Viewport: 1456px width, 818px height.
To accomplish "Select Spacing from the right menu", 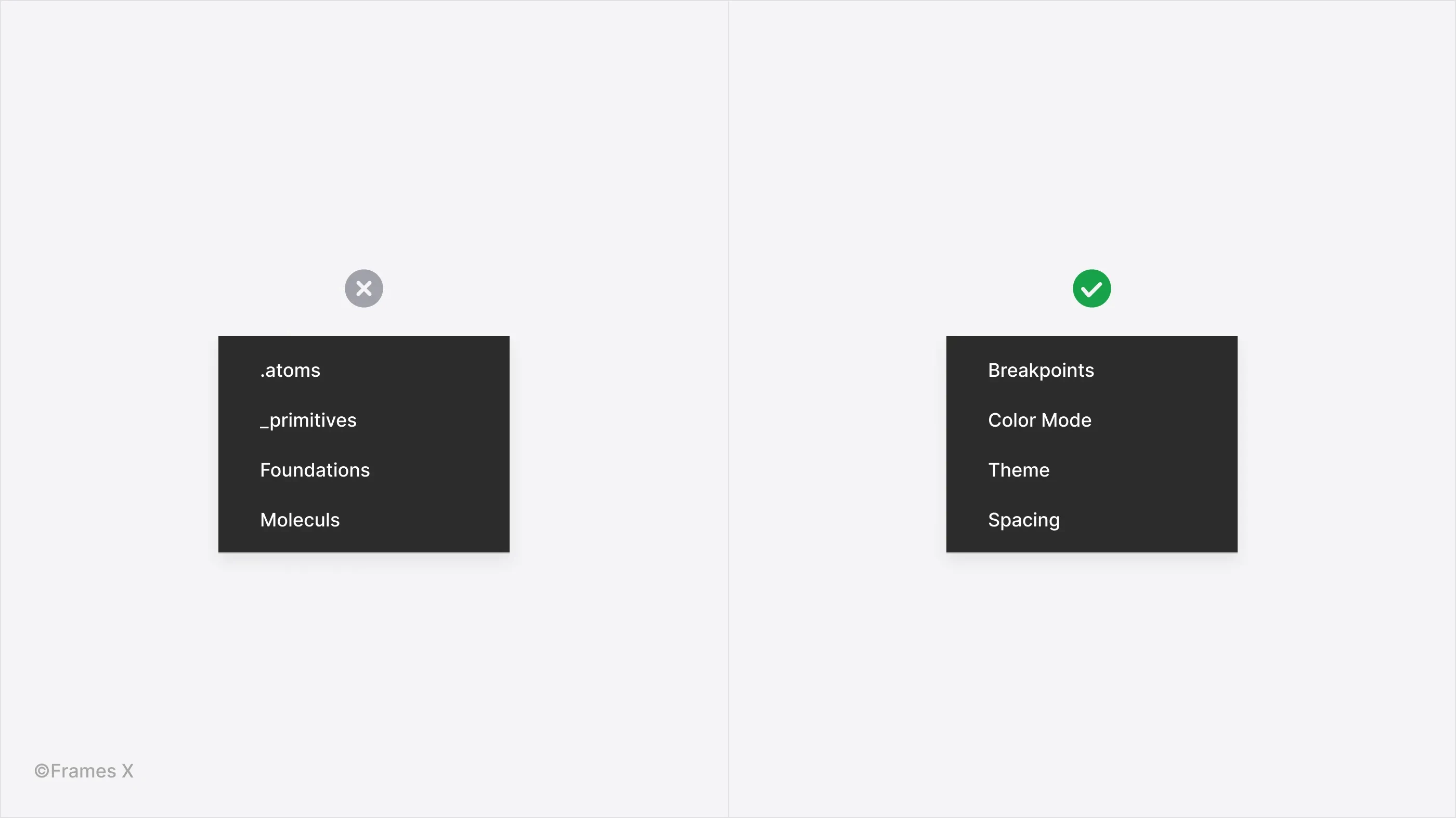I will point(1024,519).
